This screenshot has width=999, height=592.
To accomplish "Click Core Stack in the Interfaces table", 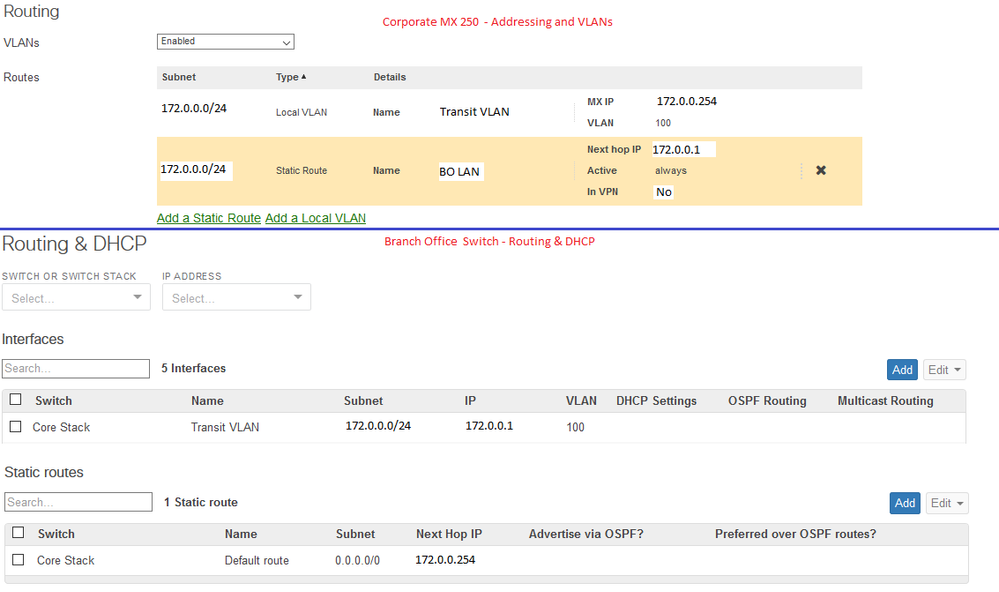I will pyautogui.click(x=61, y=427).
